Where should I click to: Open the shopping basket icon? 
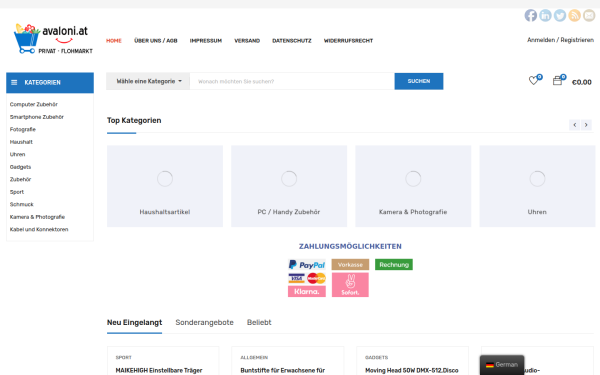[558, 80]
